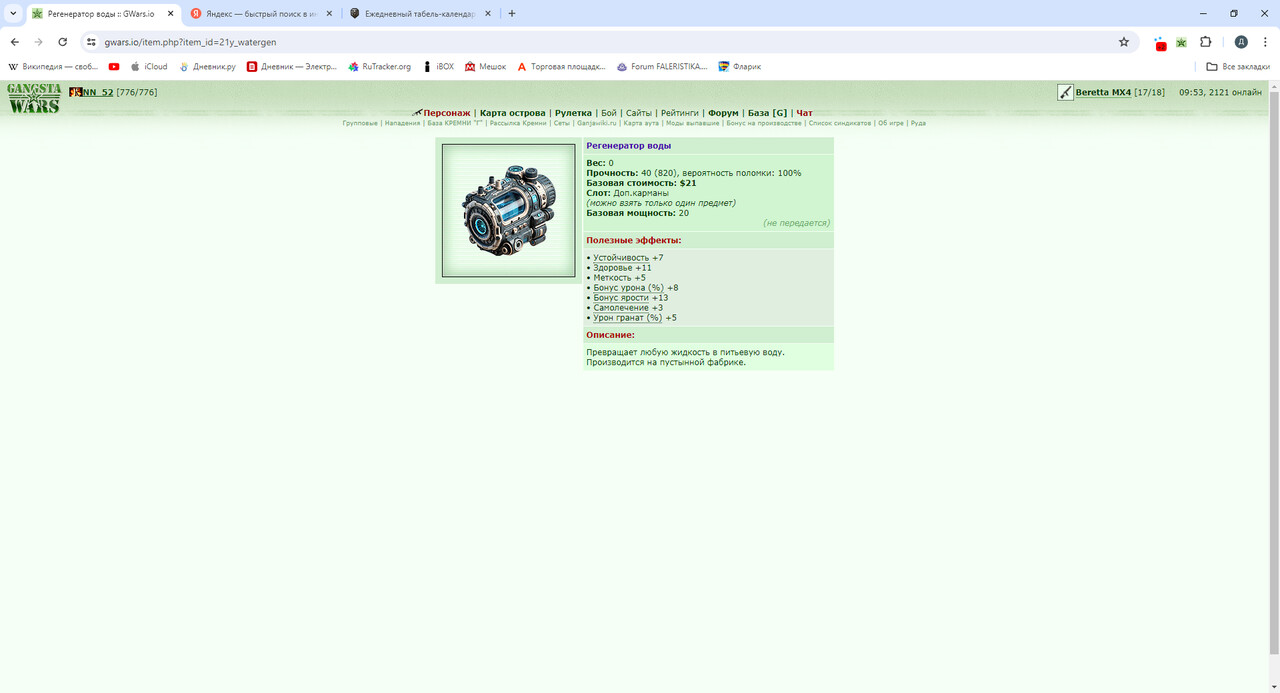Open the Об игре link
1280x693 pixels.
pyautogui.click(x=890, y=123)
